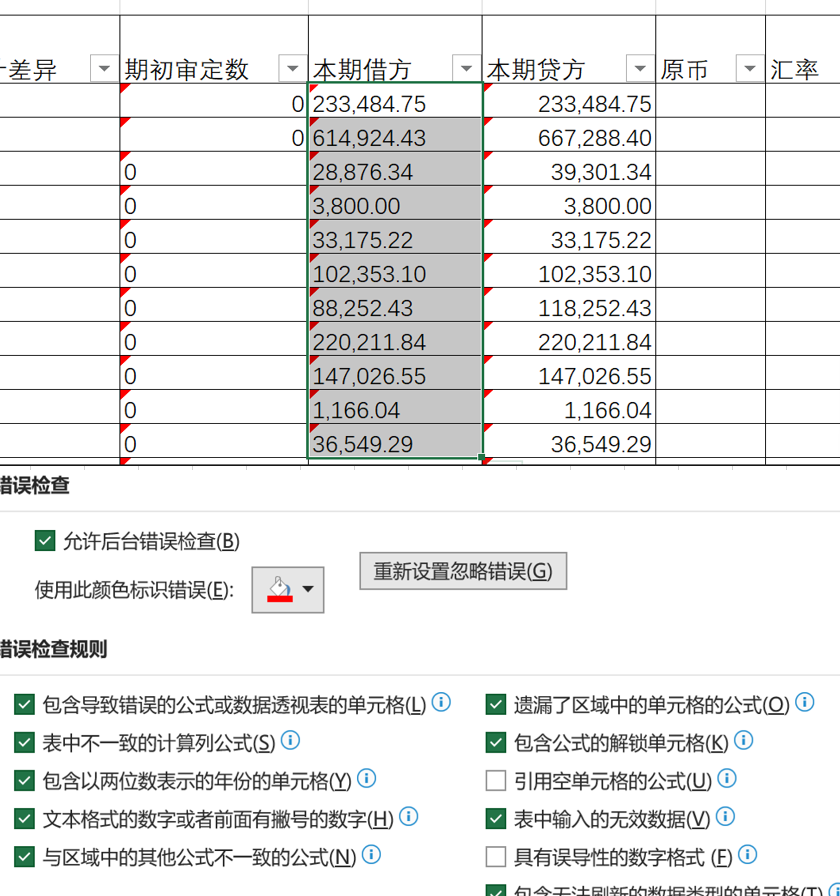Select cell with 39,301.34 in 本期贷方
Viewport: 840px width, 896px height.
point(569,169)
